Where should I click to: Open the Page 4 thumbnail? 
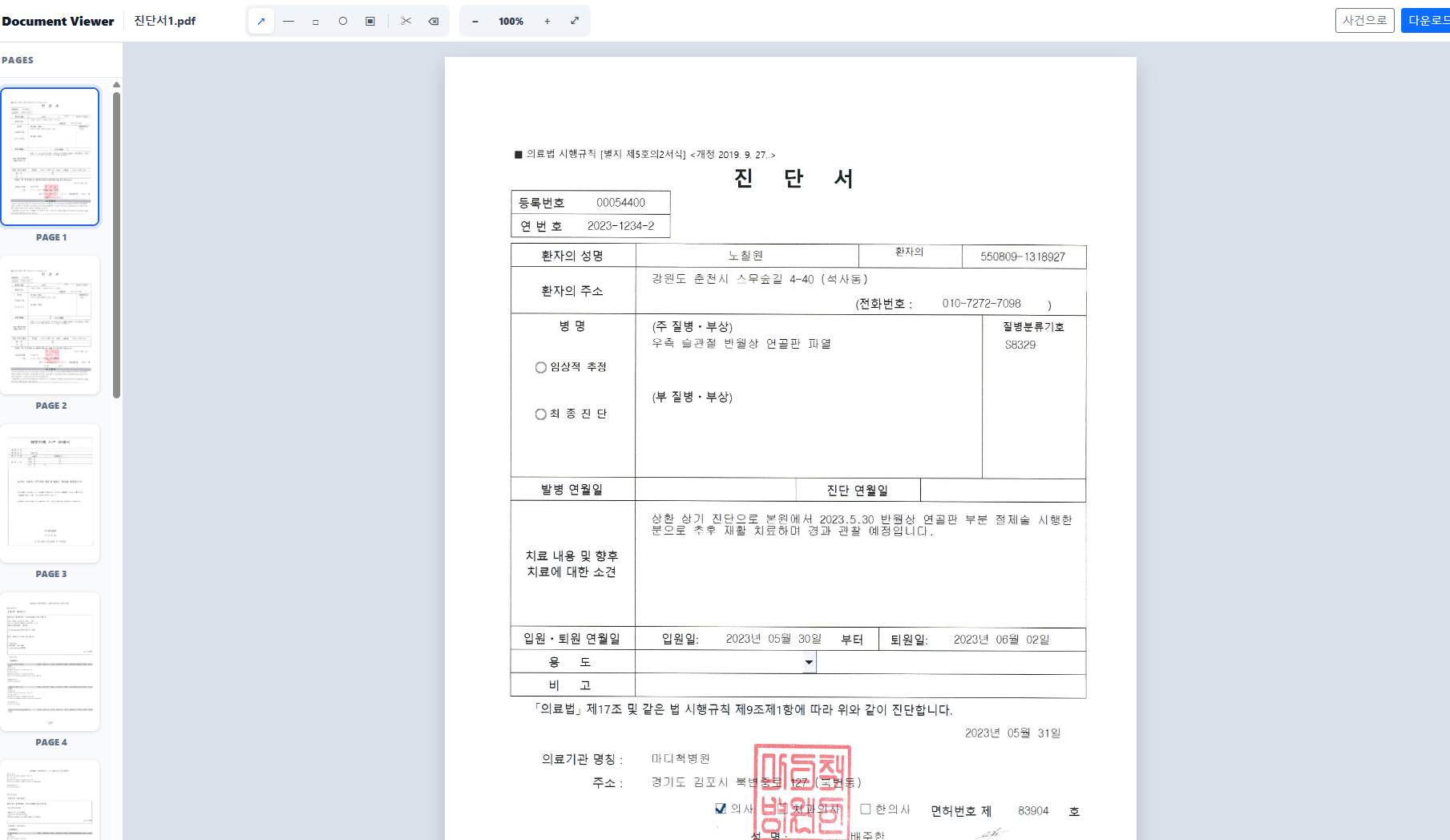[x=50, y=662]
